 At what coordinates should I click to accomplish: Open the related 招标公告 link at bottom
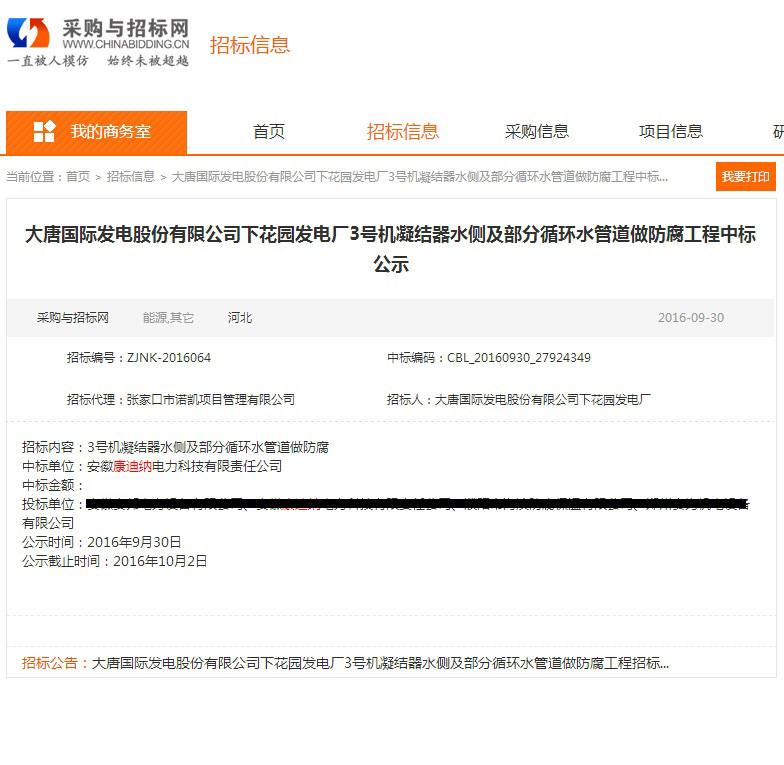[x=380, y=663]
